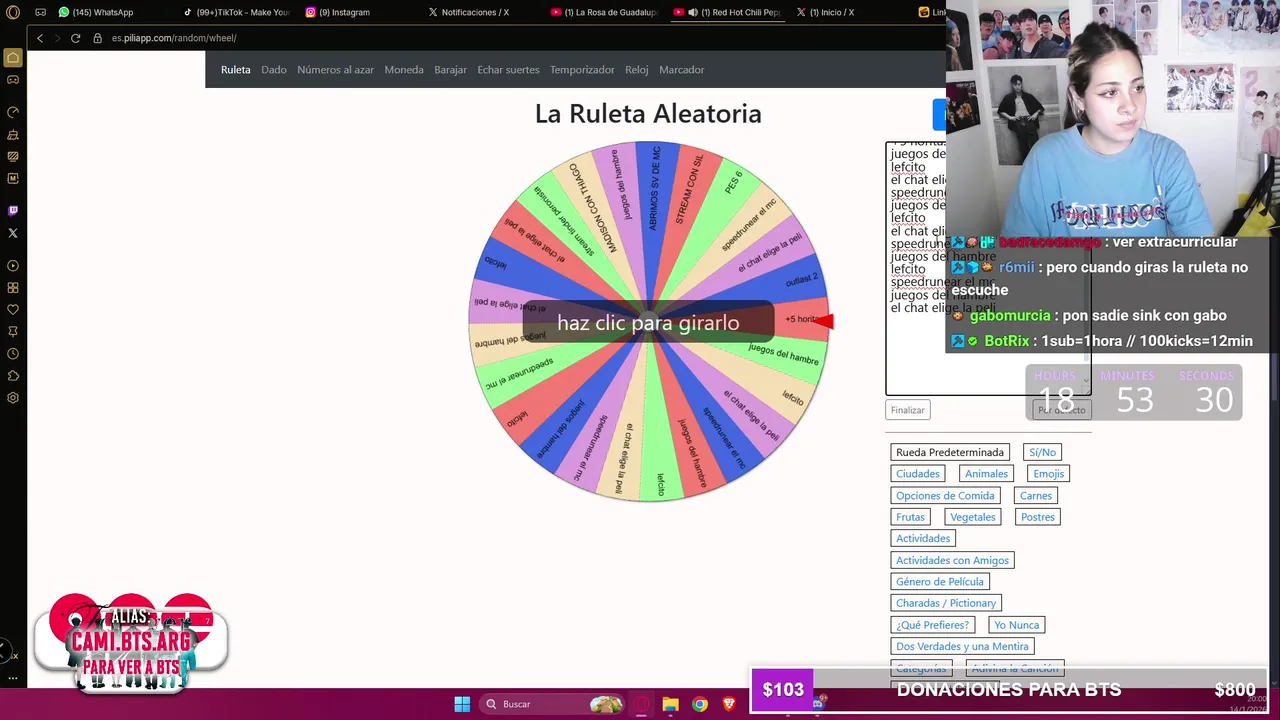Reload the page with the refresh icon
This screenshot has height=720, width=1280.
pos(75,38)
